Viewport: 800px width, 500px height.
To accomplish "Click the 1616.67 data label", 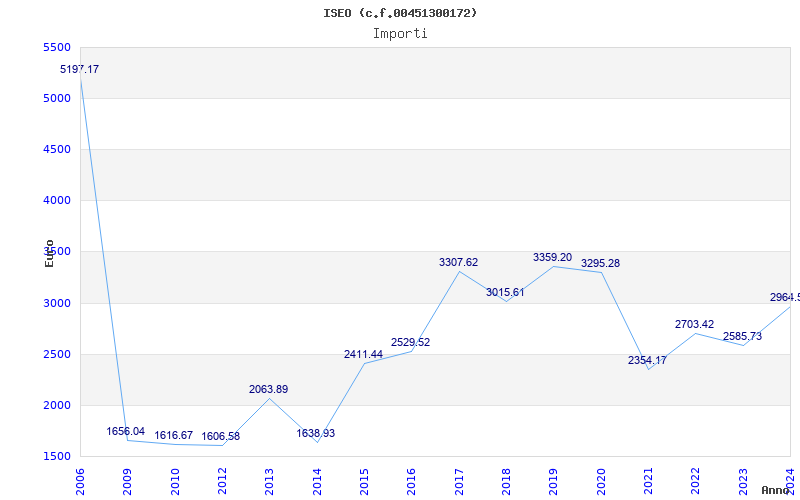I will pos(173,435).
